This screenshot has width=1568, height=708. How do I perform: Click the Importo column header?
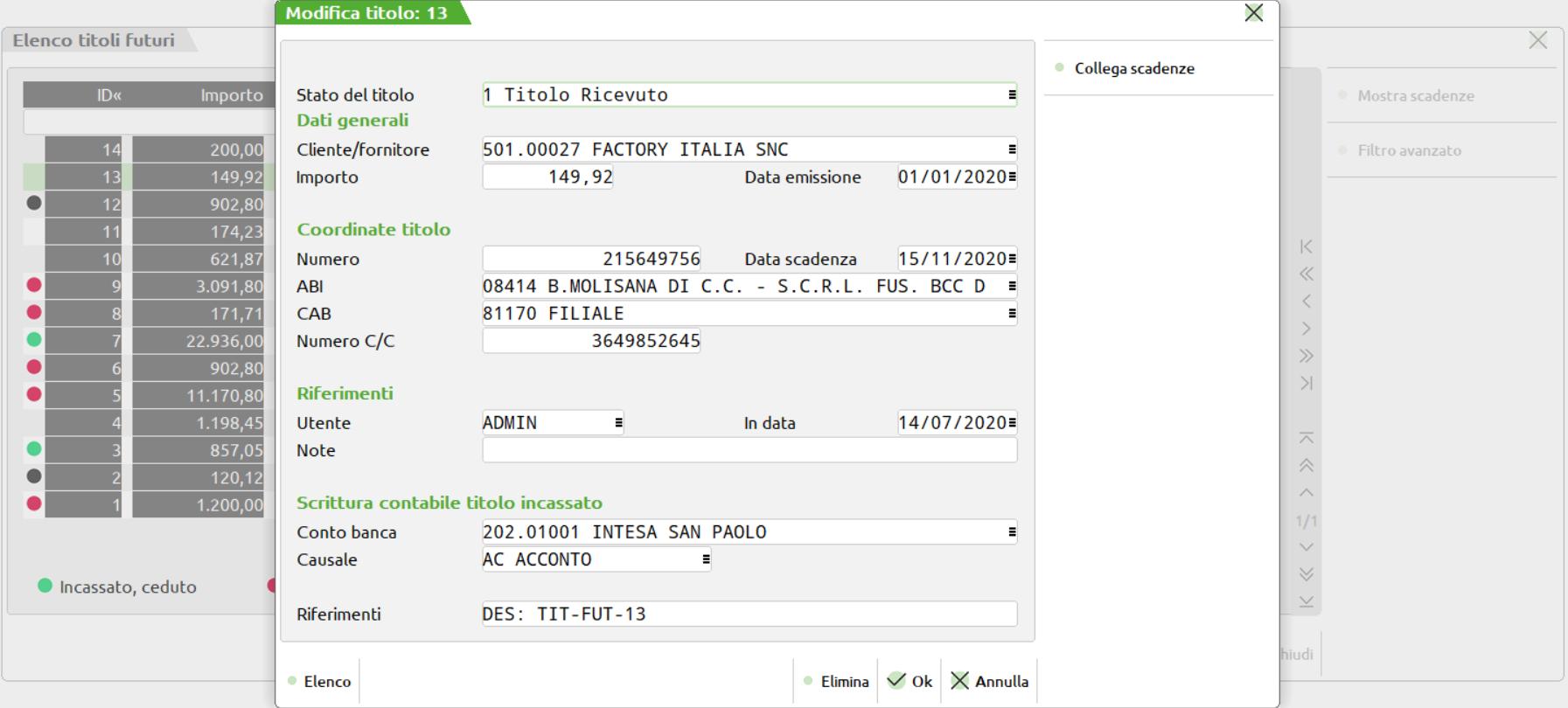pyautogui.click(x=231, y=94)
